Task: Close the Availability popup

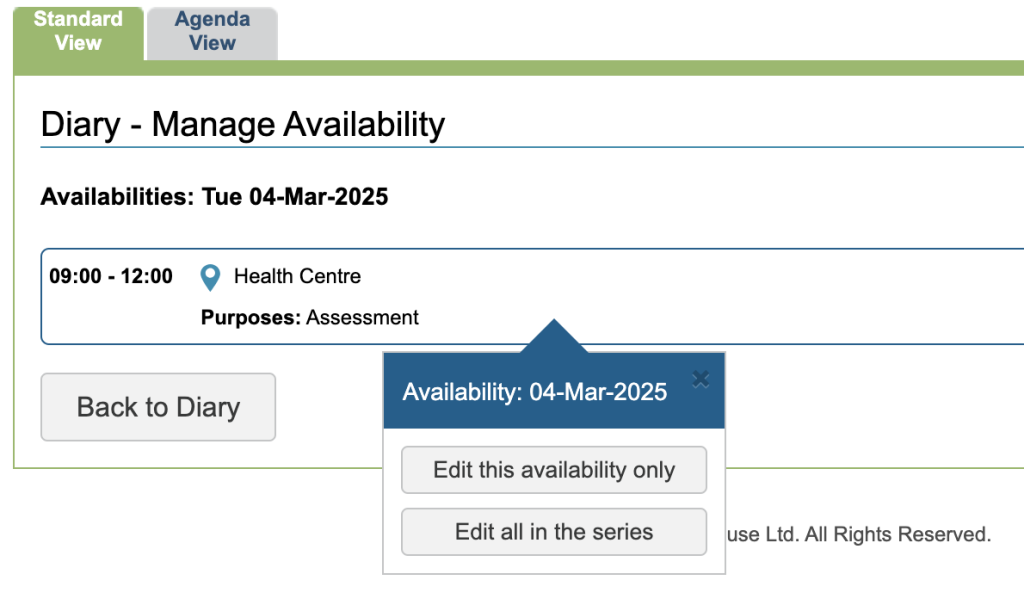Action: tap(701, 378)
